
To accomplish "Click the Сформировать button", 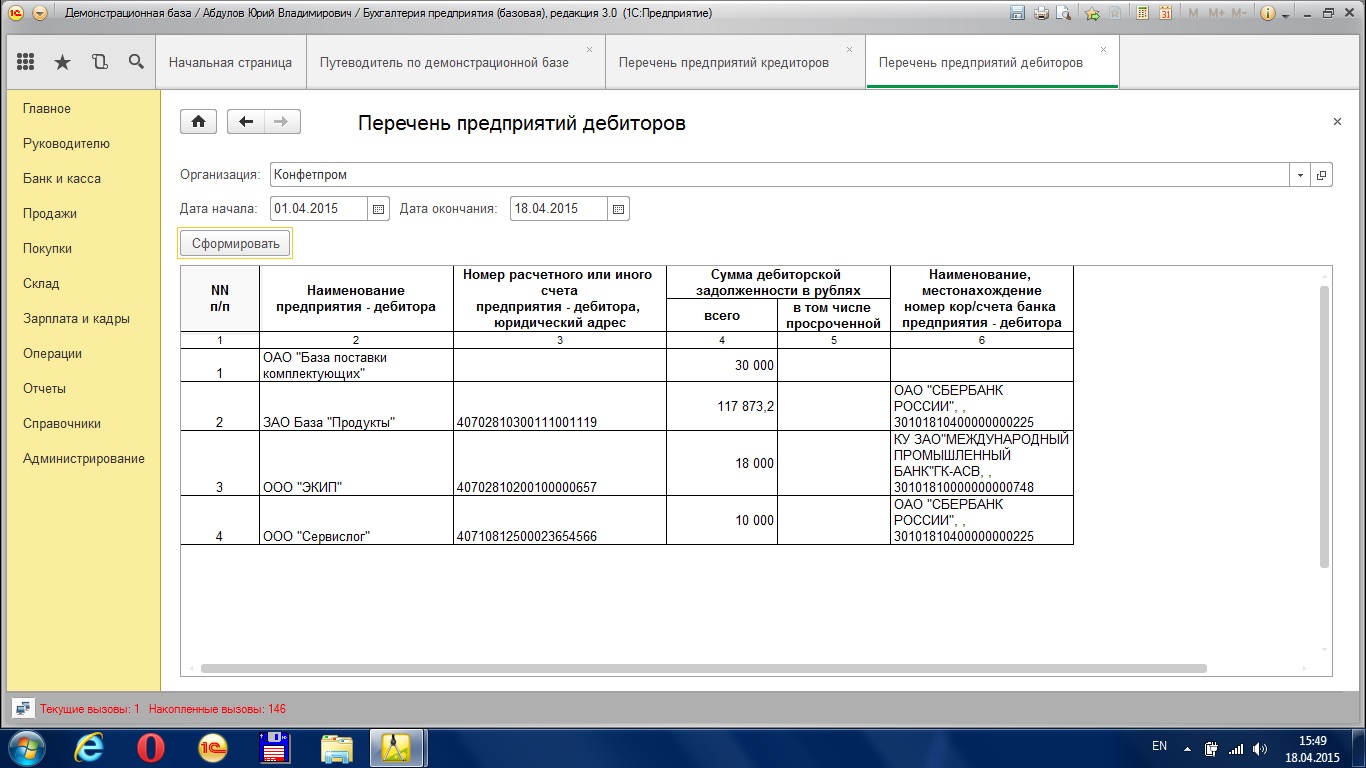I will (x=235, y=243).
